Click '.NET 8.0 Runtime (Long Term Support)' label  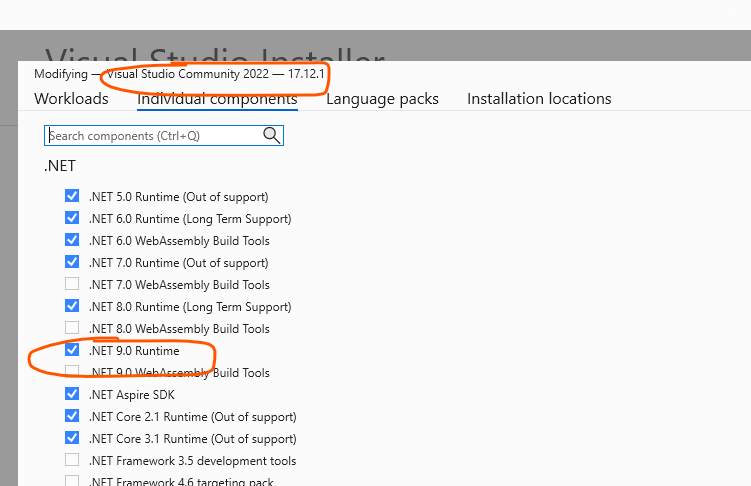click(x=190, y=307)
